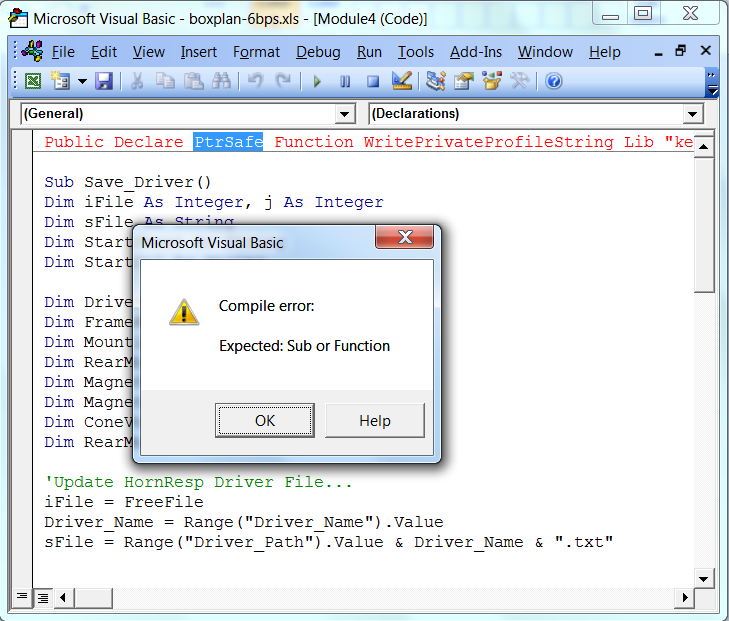Open the File menu

63,52
